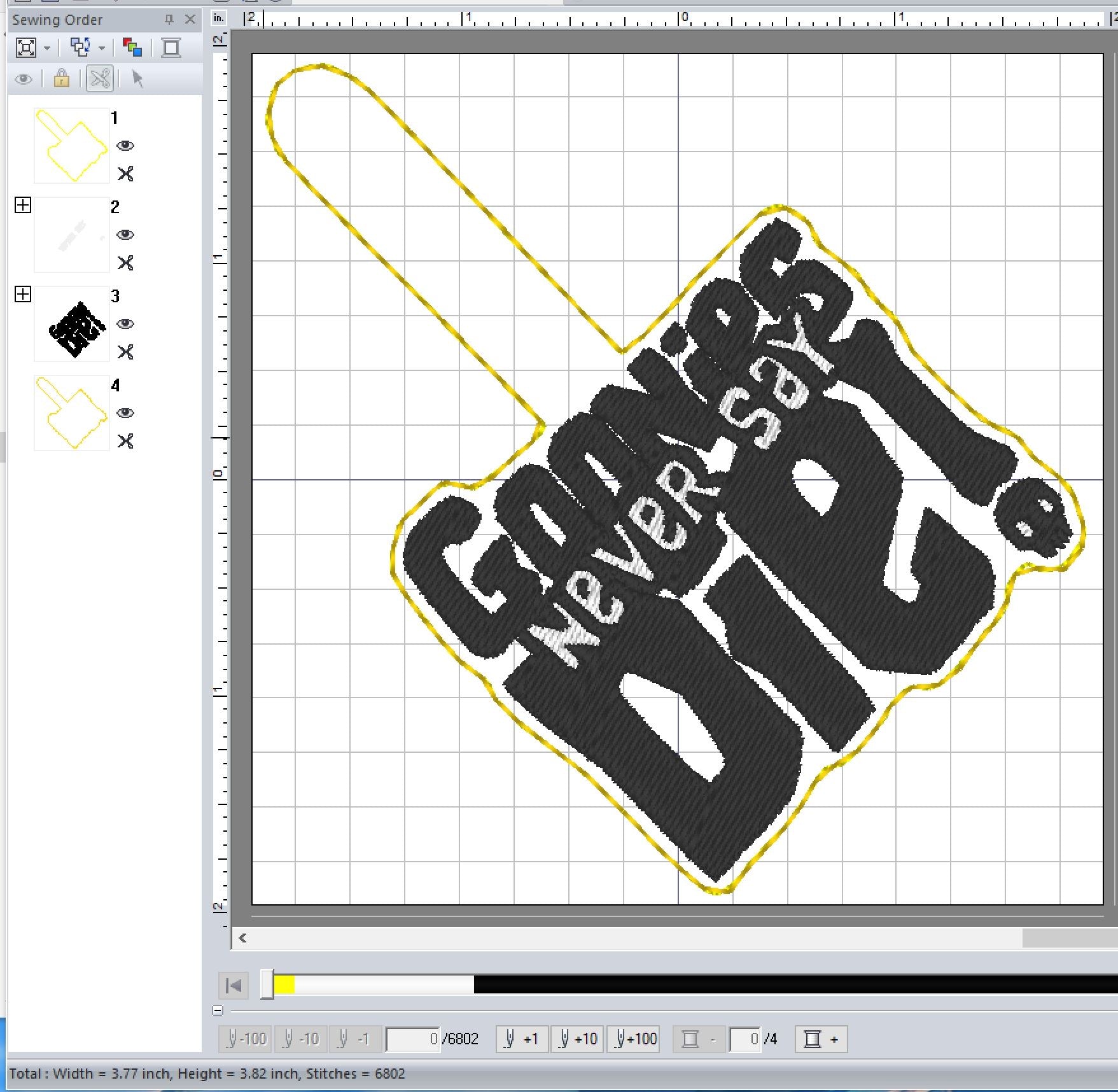1118x1092 pixels.
Task: Open dropdown arrow beside change sewing order icon
Action: (x=101, y=48)
